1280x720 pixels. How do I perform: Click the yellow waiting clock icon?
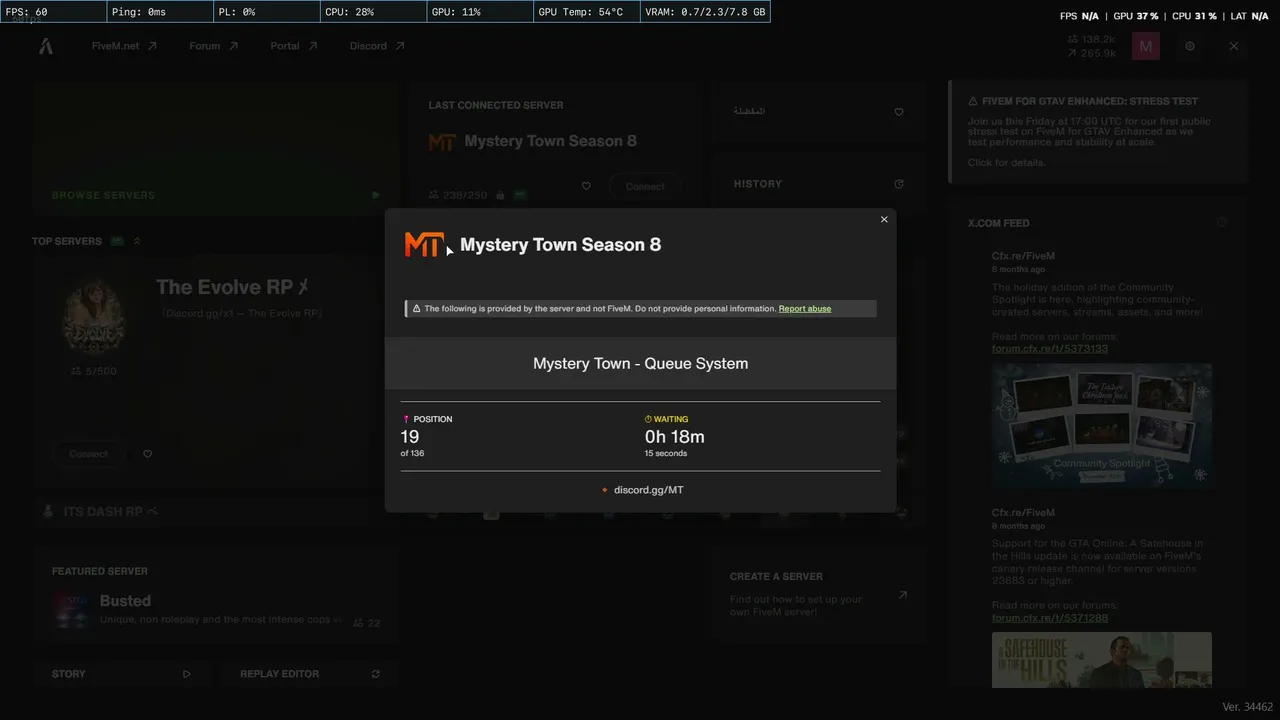648,419
